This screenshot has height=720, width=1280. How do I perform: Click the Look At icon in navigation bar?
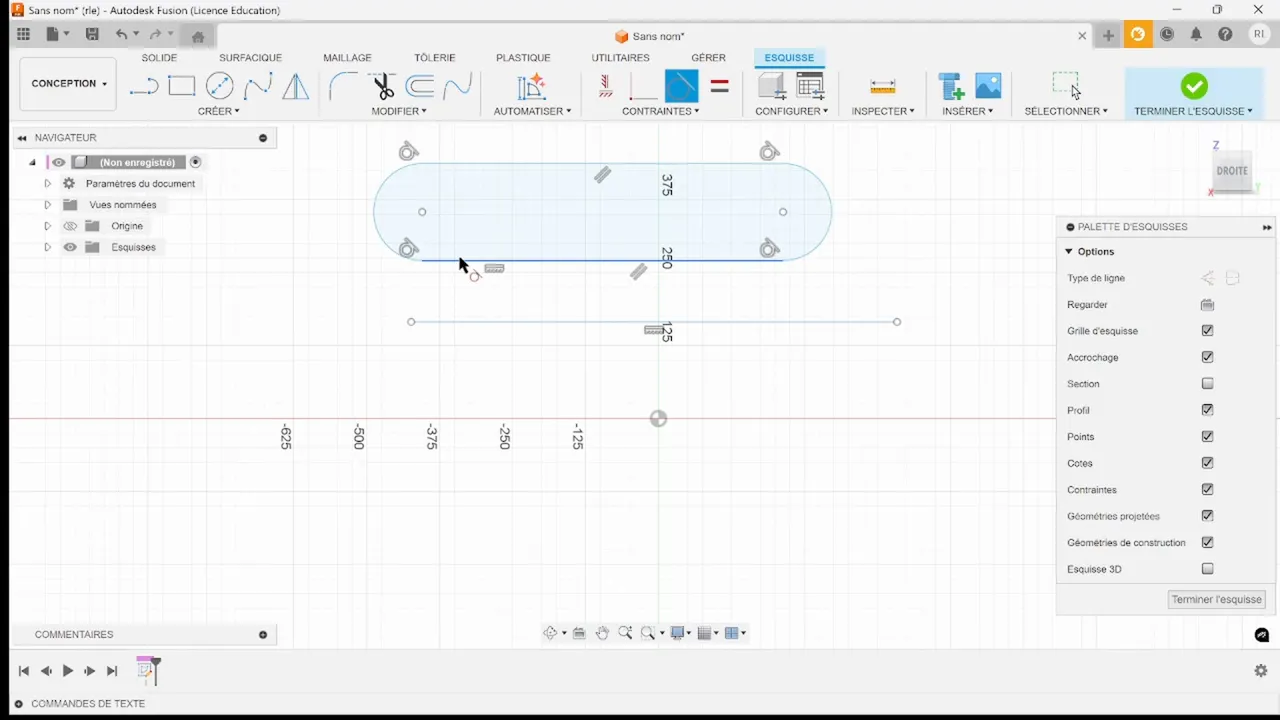(x=579, y=633)
